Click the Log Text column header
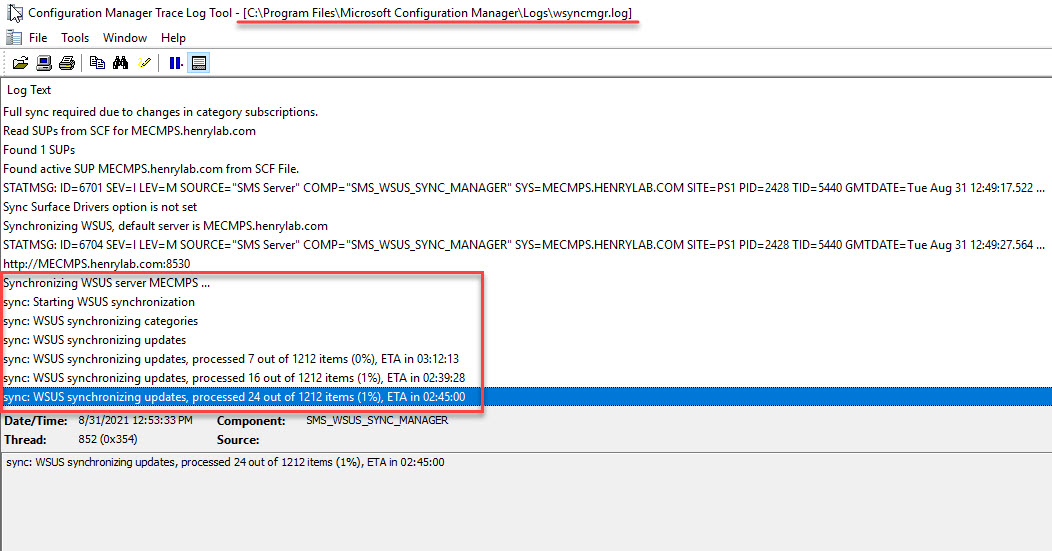Image resolution: width=1052 pixels, height=551 pixels. tap(29, 90)
